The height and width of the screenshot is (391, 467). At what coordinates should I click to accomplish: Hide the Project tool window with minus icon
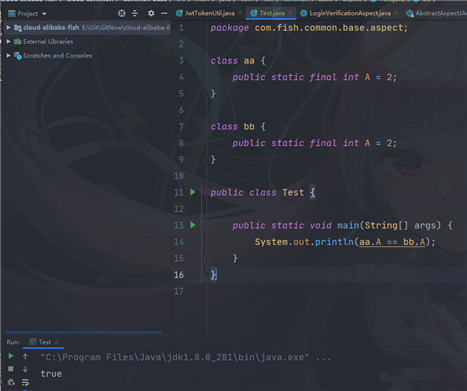[x=164, y=13]
